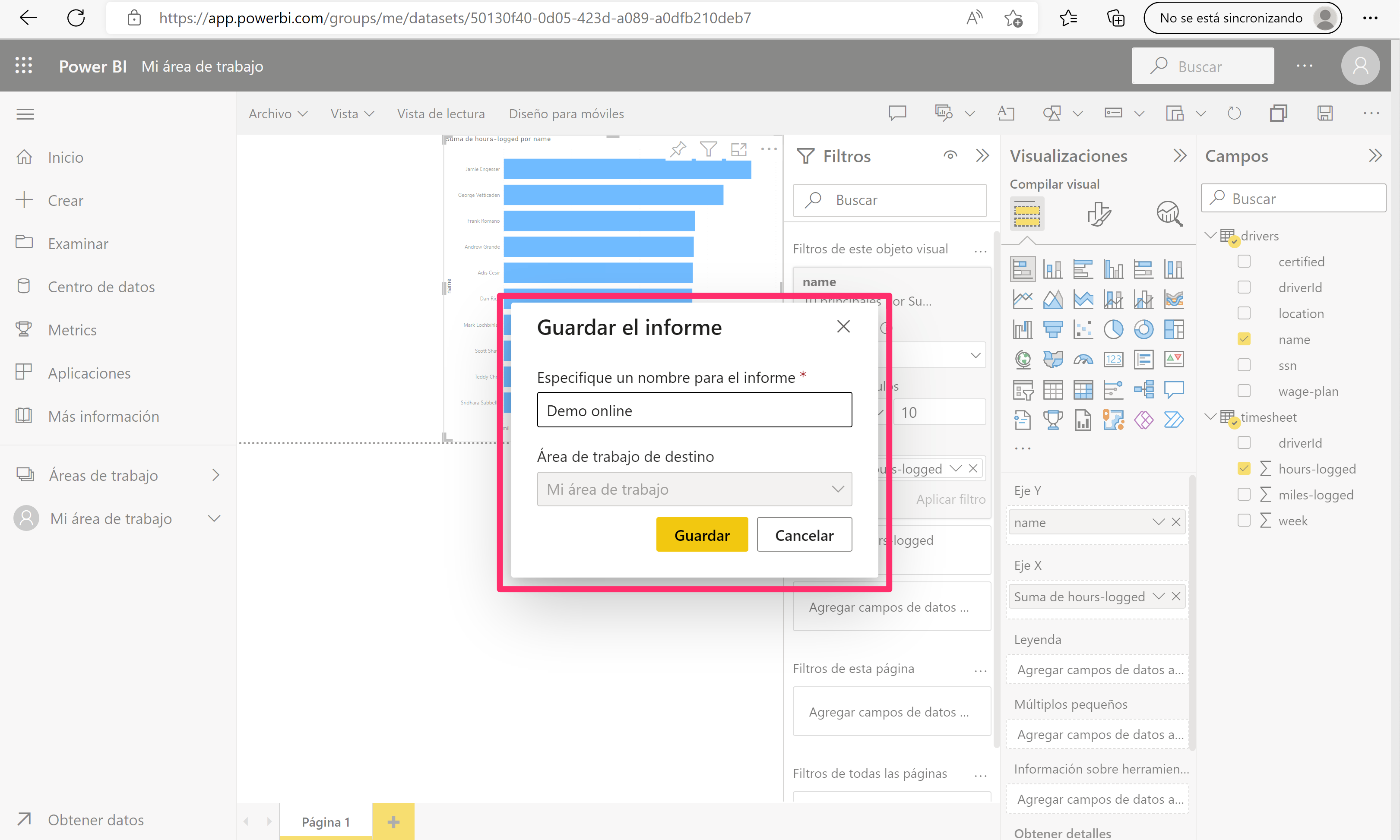
Task: Select the donut chart visualization
Action: click(1143, 329)
